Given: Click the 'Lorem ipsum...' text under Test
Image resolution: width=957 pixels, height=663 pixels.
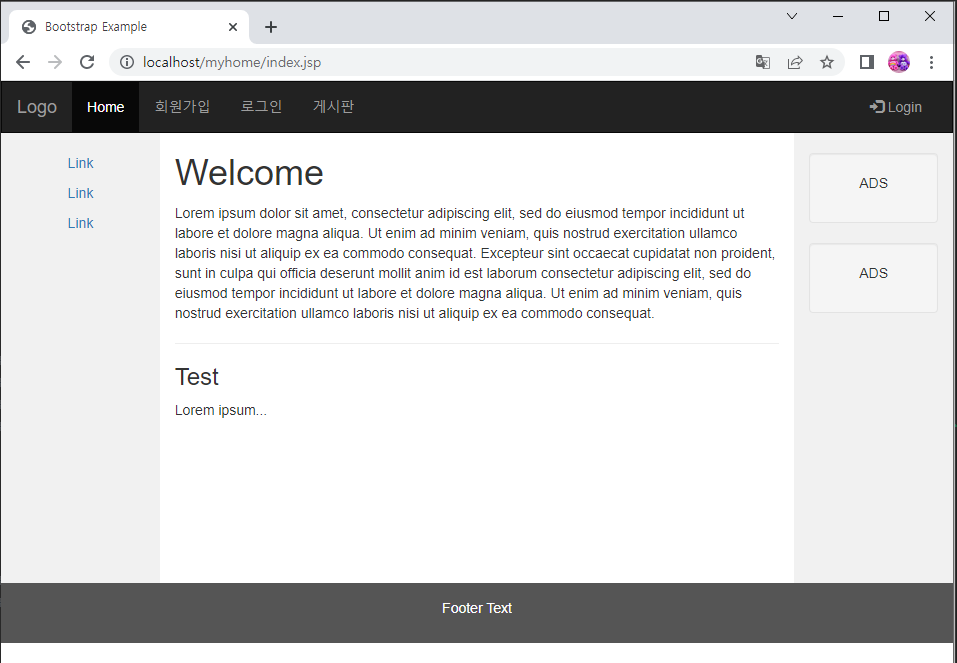Looking at the screenshot, I should 221,410.
